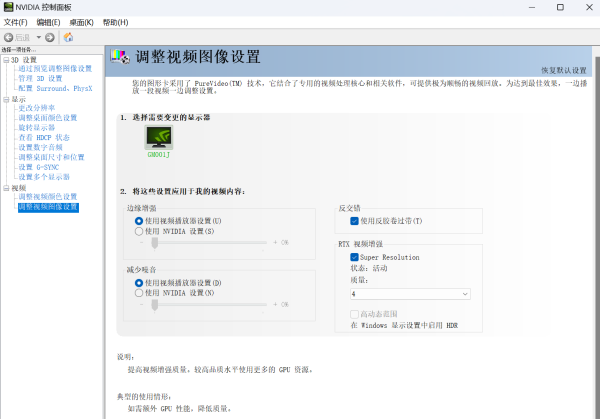600x419 pixels.
Task: Open the 编辑(E) menu
Action: (x=48, y=23)
